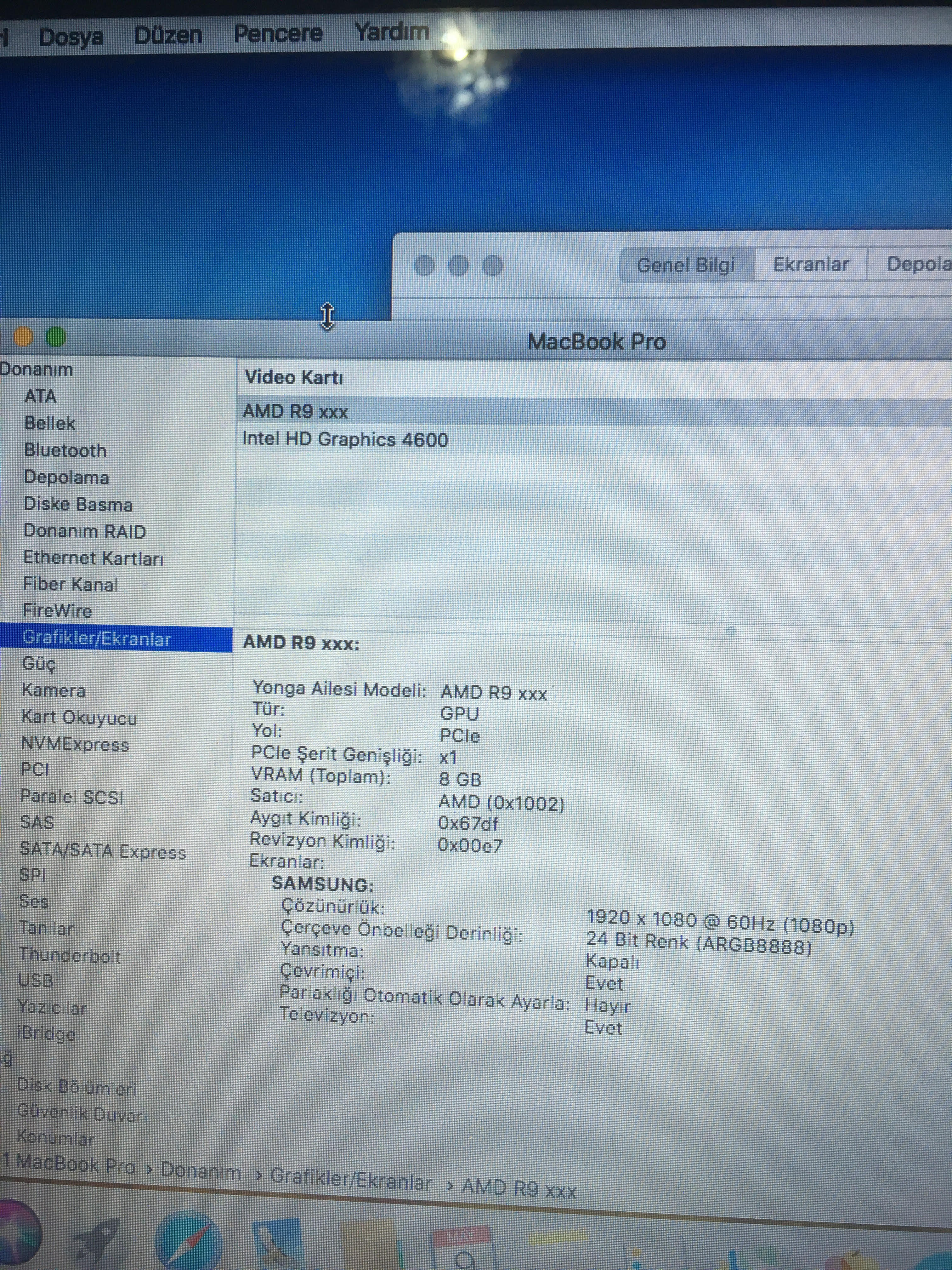Select iBridge in the sidebar
Viewport: 952px width, 1270px height.
[46, 1034]
